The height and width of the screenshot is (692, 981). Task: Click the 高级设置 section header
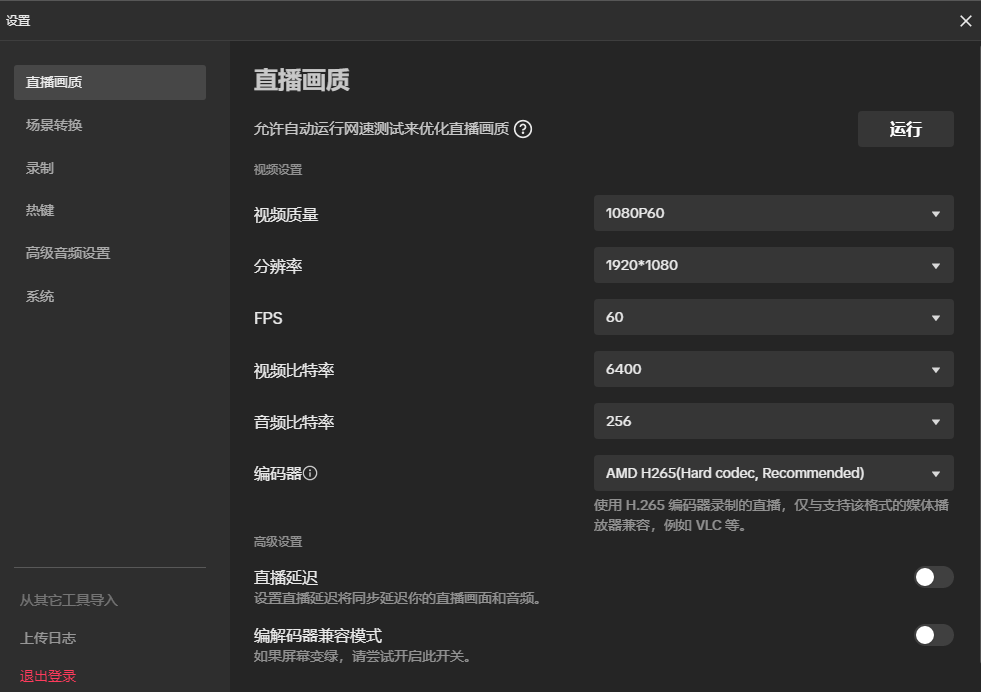(278, 542)
